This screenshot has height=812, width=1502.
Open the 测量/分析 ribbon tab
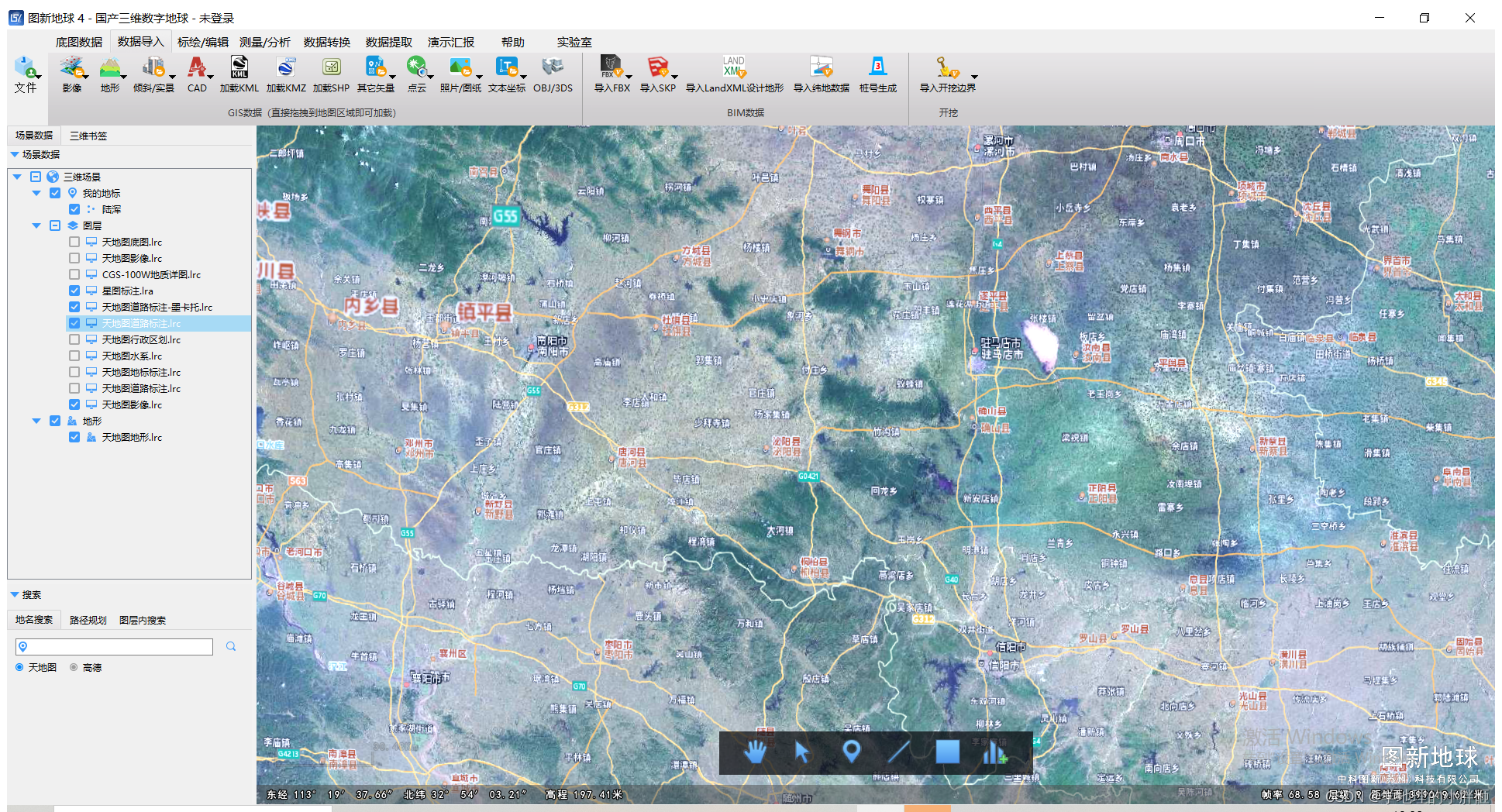click(264, 42)
